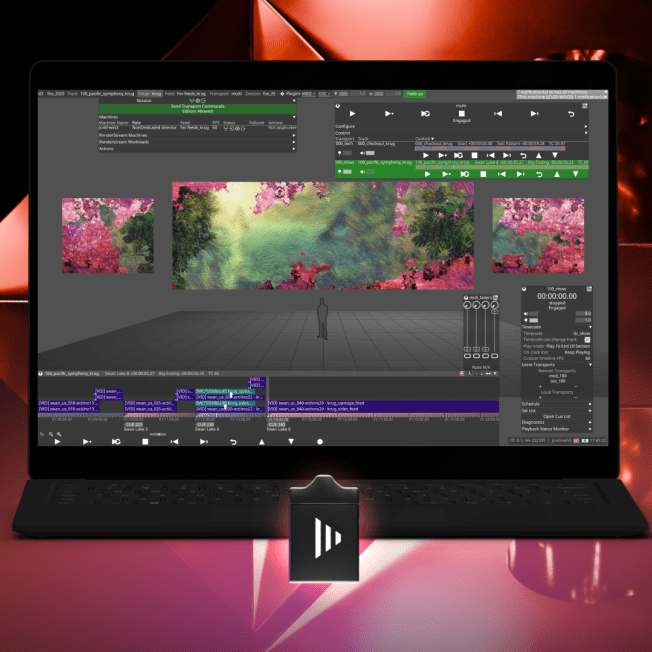Select osc_180 remote transport
This screenshot has width=652, height=652.
pyautogui.click(x=557, y=381)
